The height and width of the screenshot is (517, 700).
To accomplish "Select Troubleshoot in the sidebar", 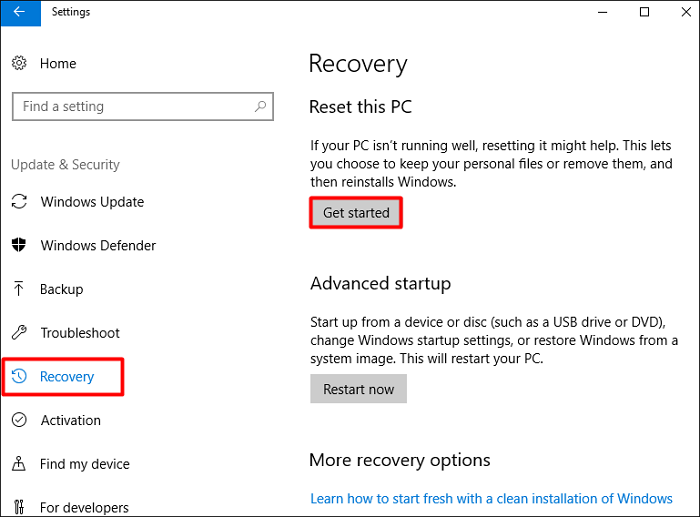I will point(80,333).
